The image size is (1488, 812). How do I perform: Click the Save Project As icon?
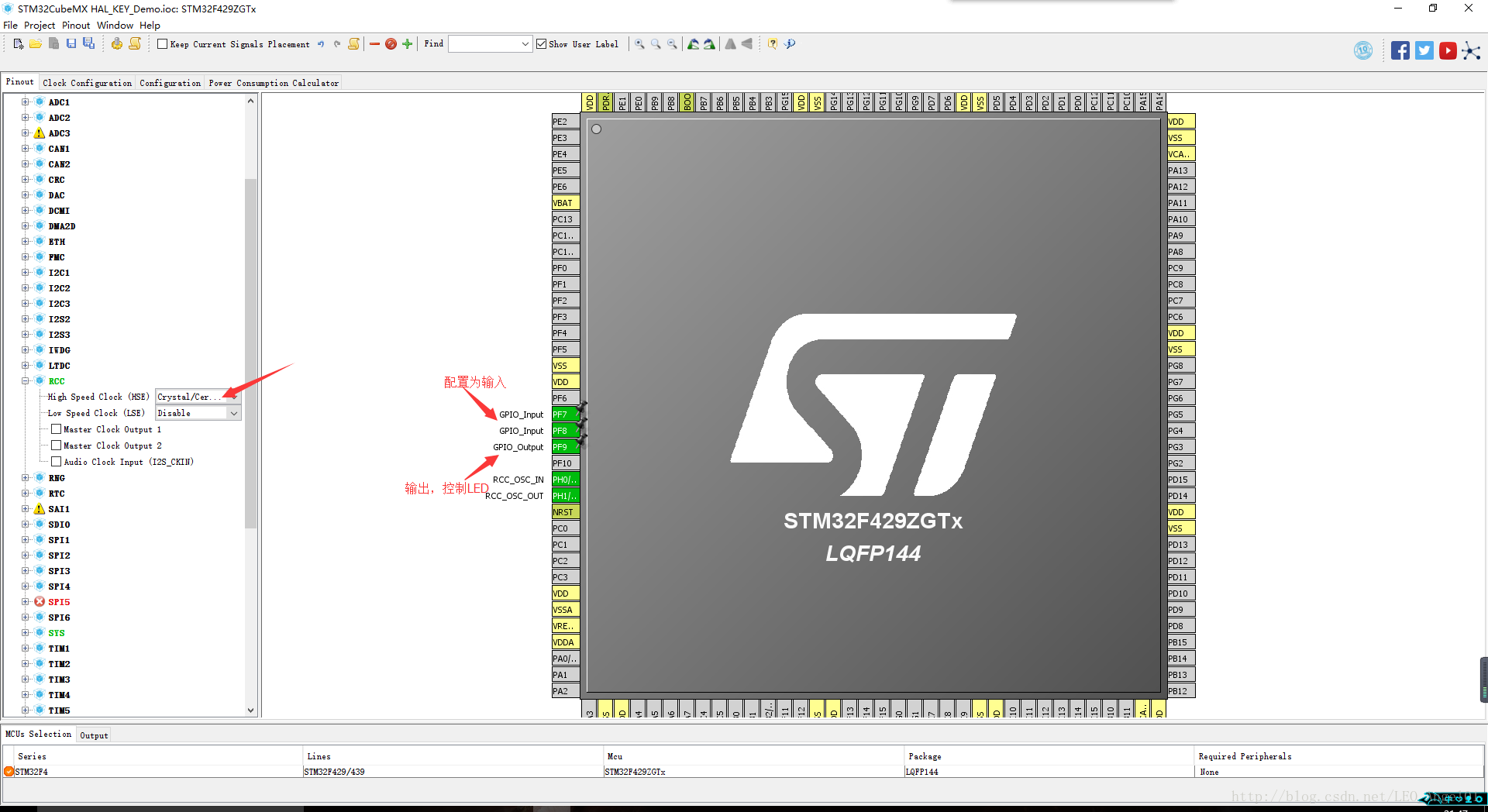(x=88, y=44)
